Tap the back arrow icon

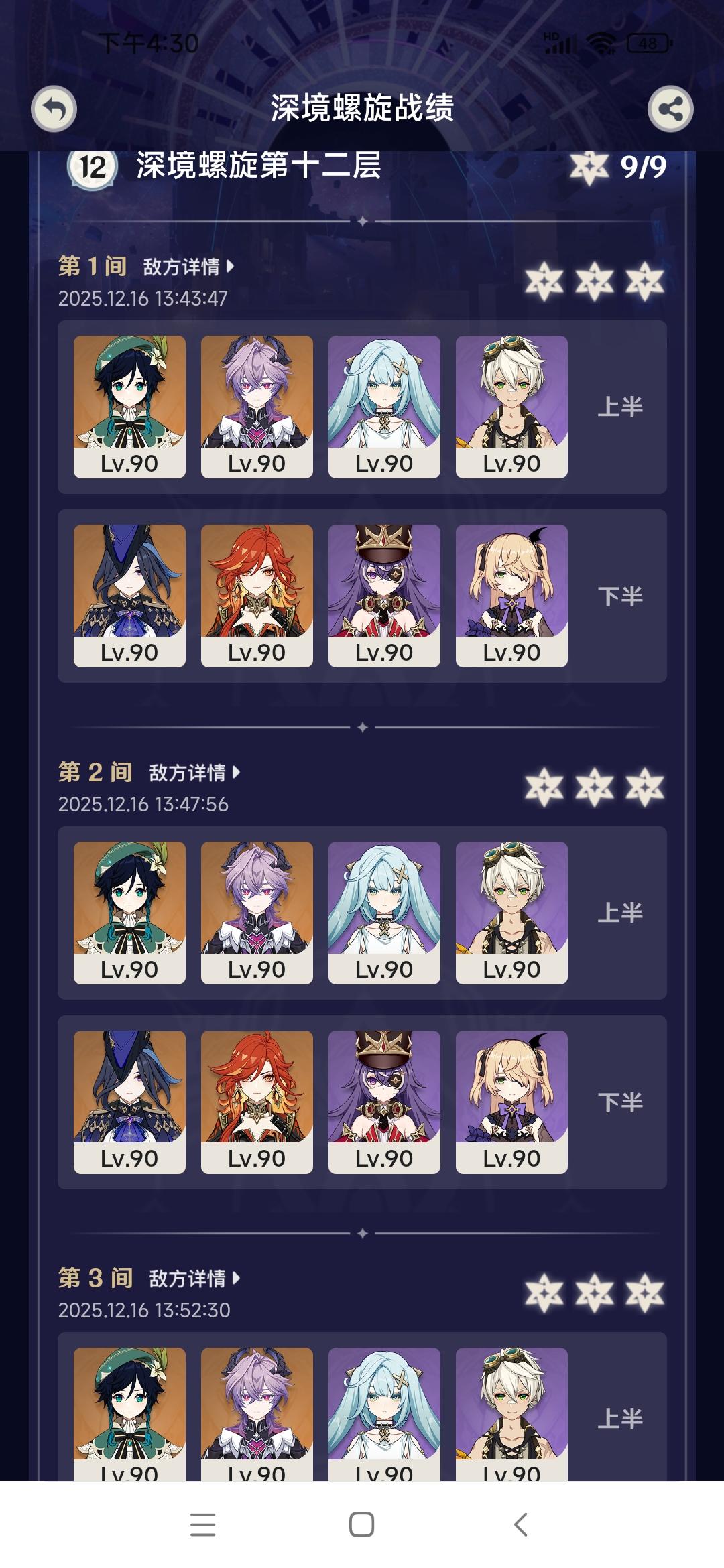click(54, 109)
